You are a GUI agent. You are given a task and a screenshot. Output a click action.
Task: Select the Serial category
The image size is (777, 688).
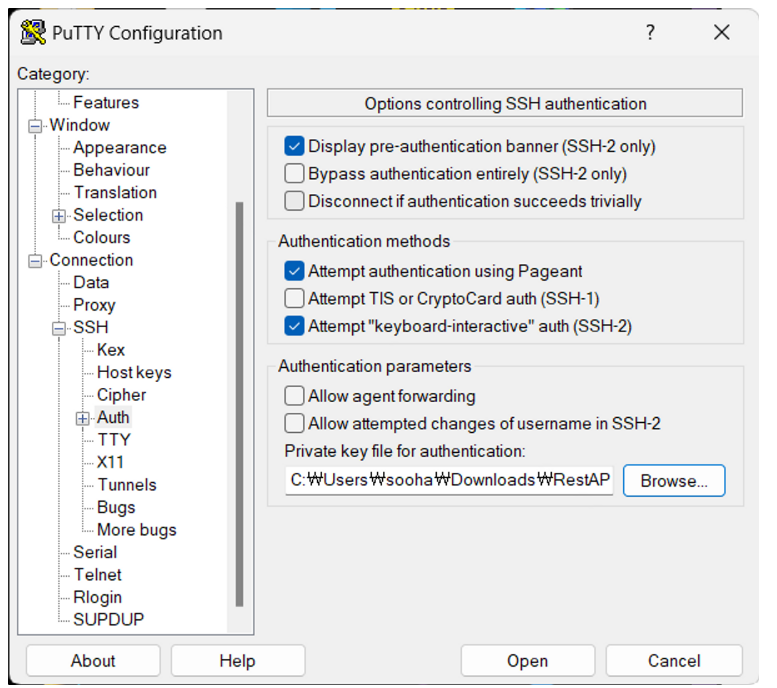[95, 552]
